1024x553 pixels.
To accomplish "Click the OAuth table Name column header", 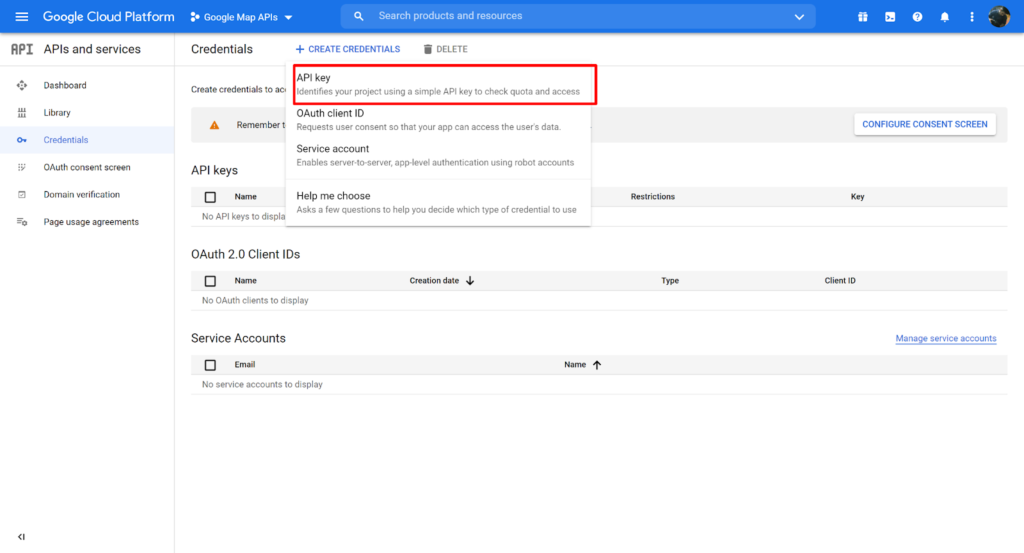I will click(x=246, y=281).
